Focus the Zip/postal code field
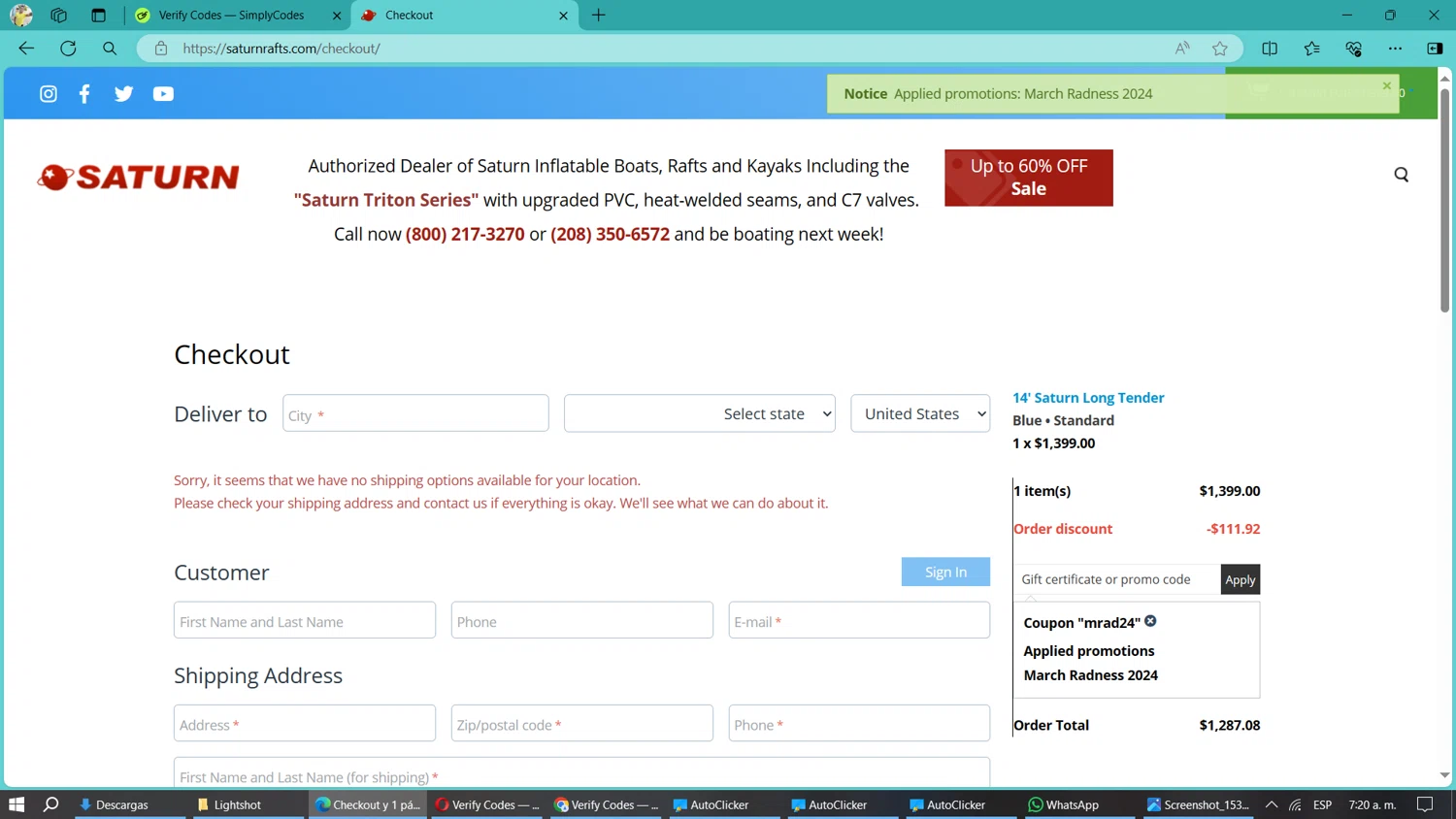The width and height of the screenshot is (1456, 819). point(582,723)
